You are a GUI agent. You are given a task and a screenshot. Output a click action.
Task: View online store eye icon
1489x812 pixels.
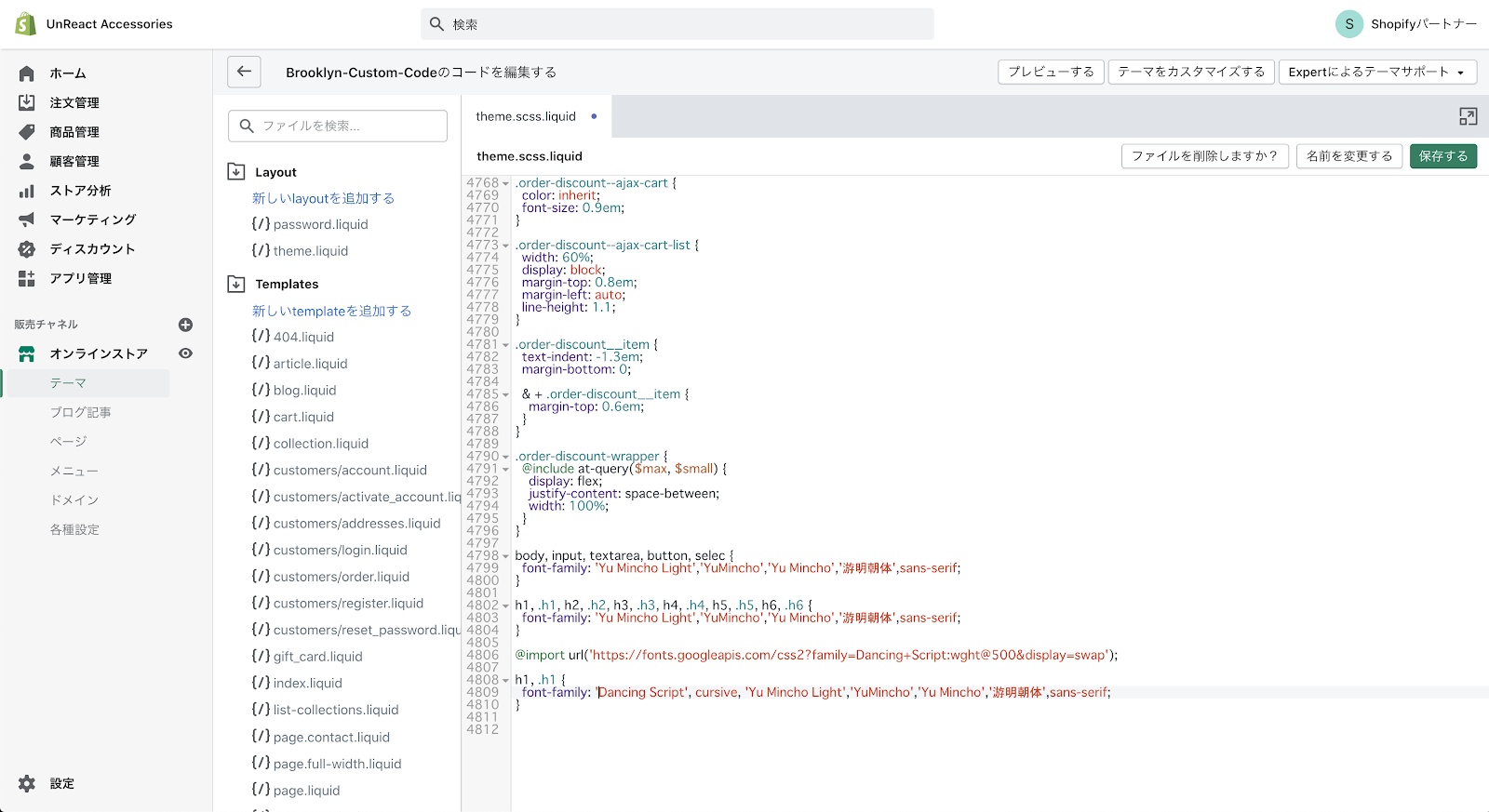point(185,353)
